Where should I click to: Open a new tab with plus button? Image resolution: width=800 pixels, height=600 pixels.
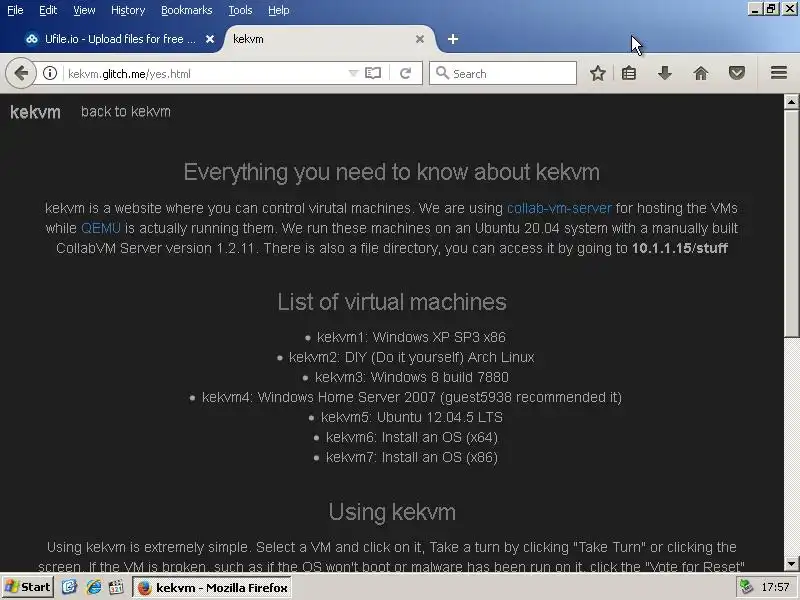pos(453,39)
